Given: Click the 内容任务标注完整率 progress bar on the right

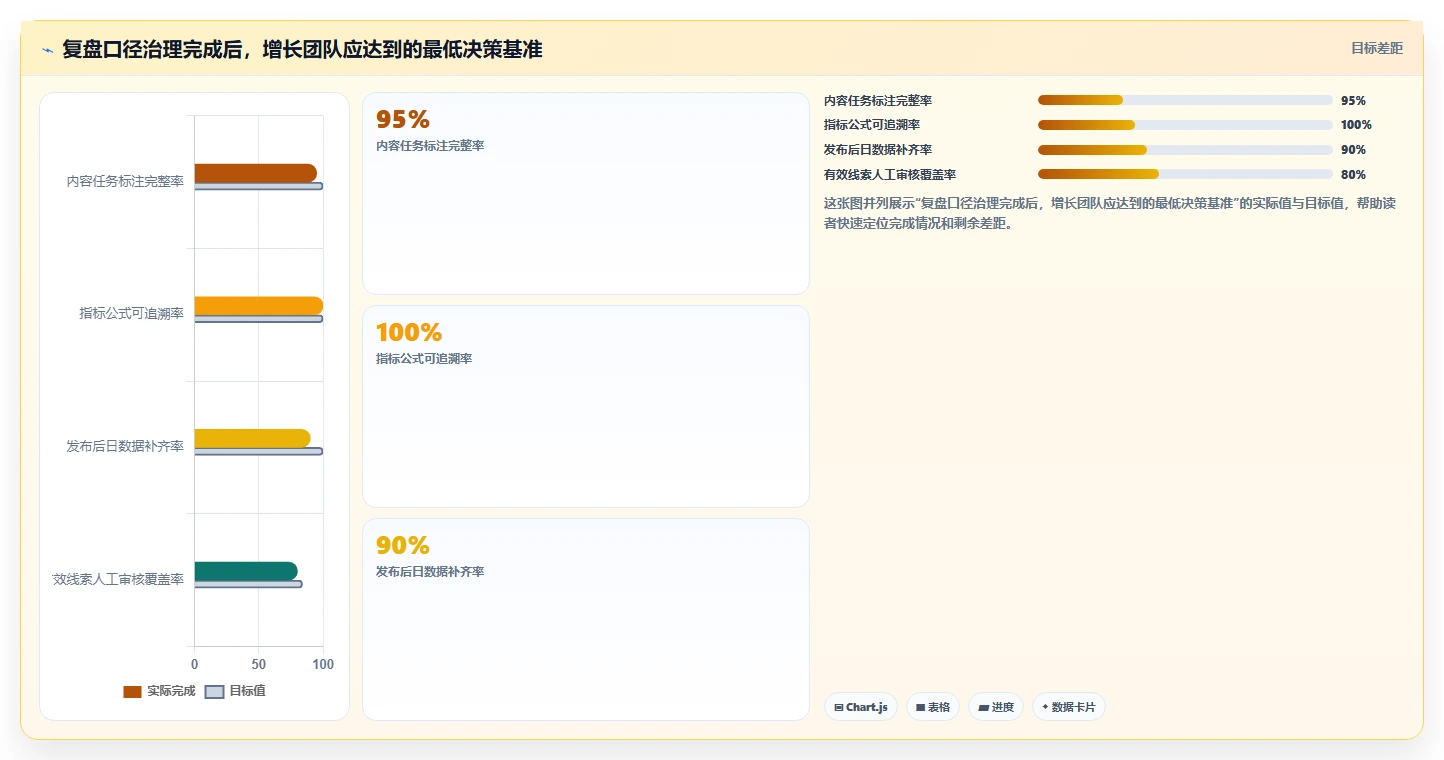Looking at the screenshot, I should (1185, 100).
